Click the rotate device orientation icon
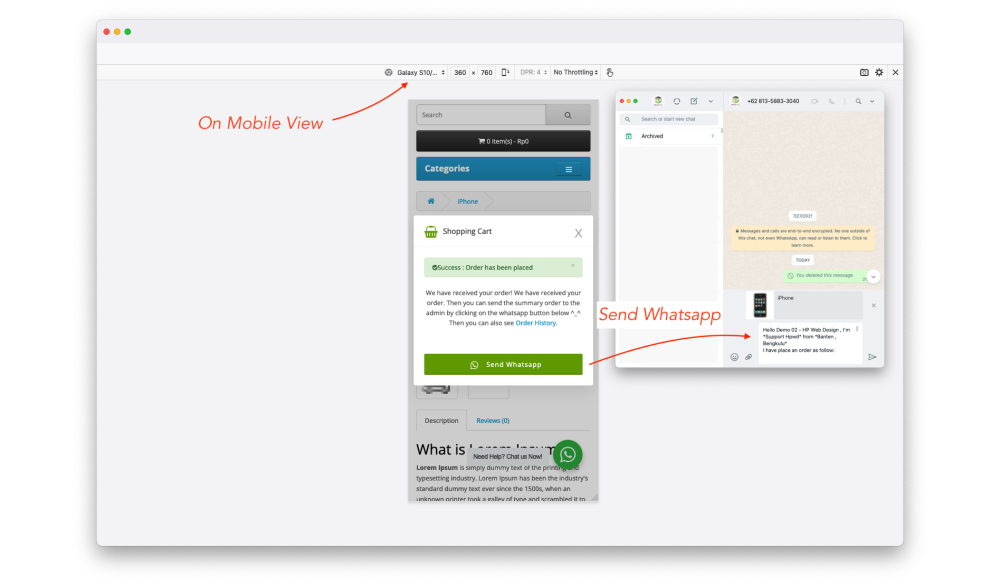Image resolution: width=1000 pixels, height=585 pixels. [506, 72]
